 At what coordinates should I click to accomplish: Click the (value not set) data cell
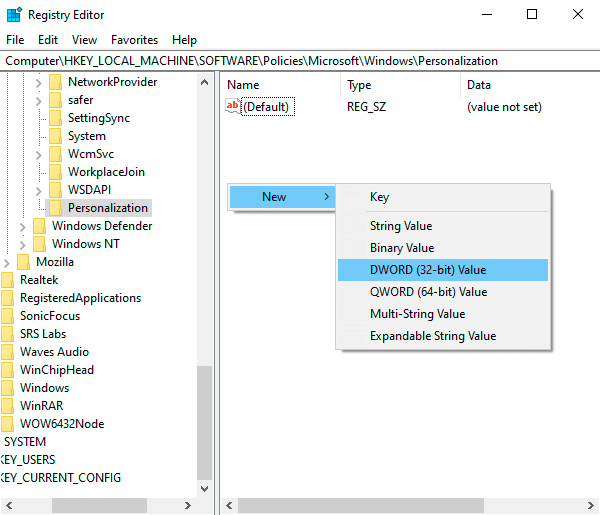coord(504,107)
